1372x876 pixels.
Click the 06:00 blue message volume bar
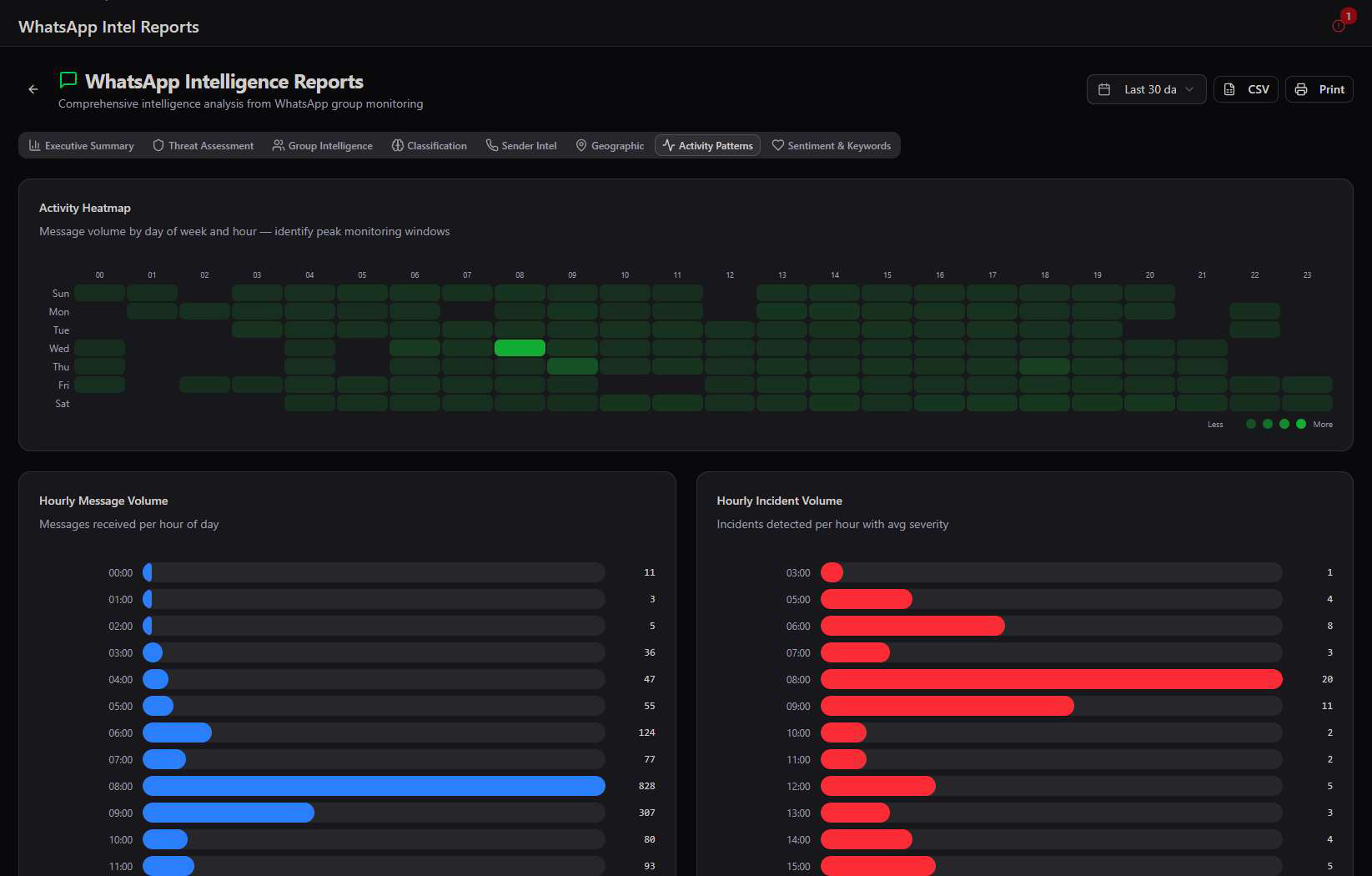tap(177, 733)
